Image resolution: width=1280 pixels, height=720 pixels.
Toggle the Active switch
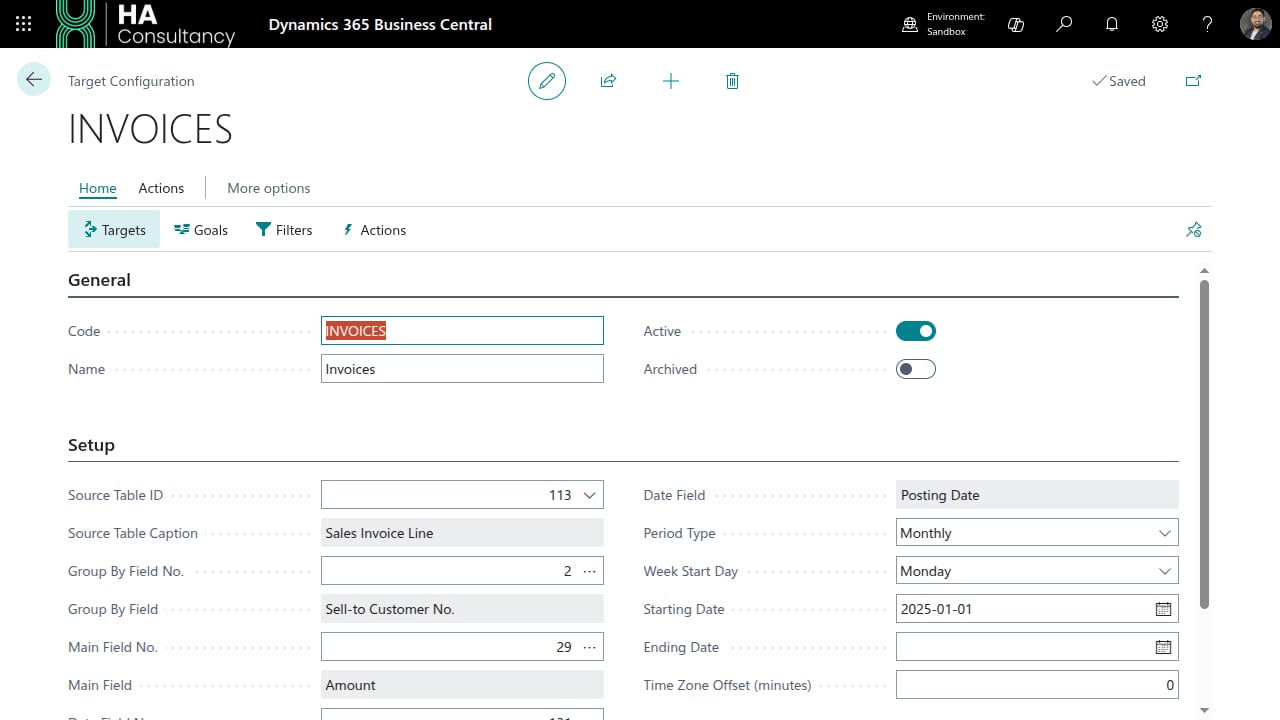(x=916, y=331)
